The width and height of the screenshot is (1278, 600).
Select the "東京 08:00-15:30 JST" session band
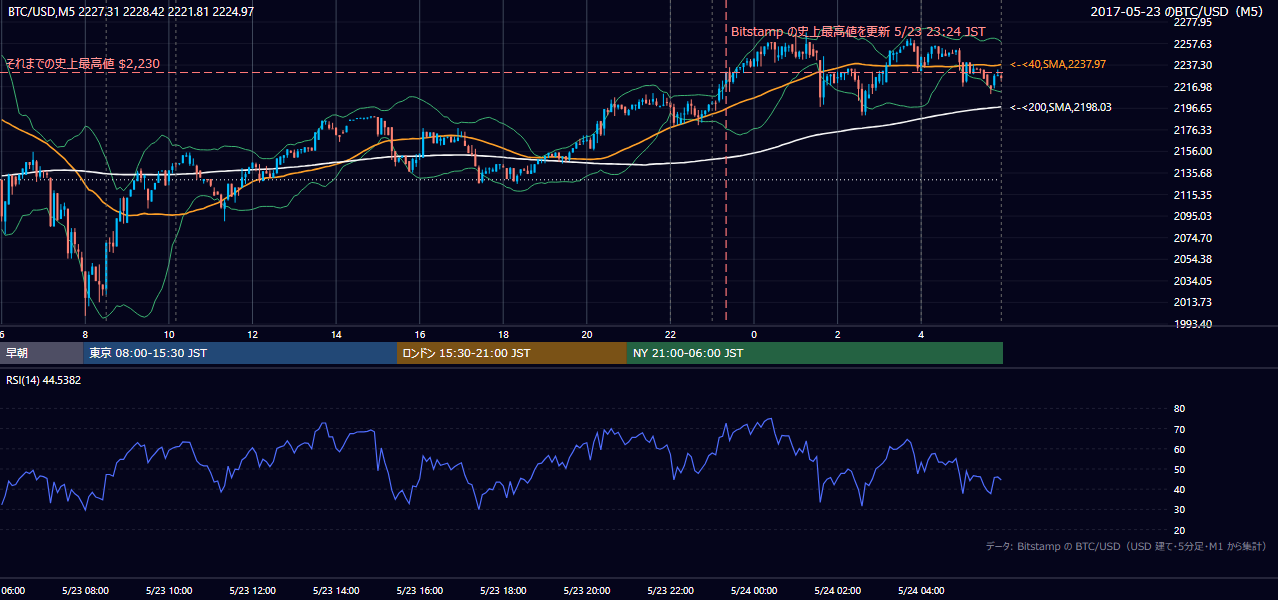click(240, 353)
